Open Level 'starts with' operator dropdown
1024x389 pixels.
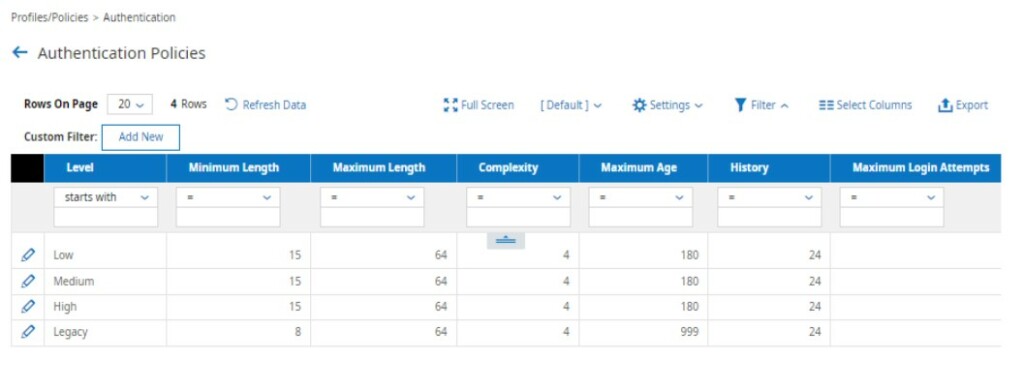coord(106,197)
